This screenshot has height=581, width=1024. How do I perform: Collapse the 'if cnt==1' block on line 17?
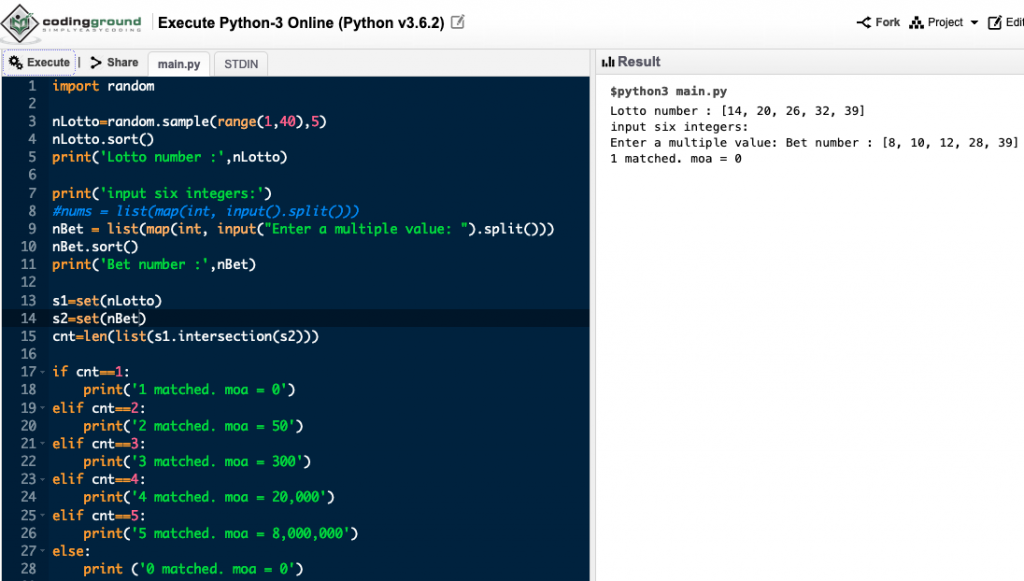pyautogui.click(x=42, y=372)
